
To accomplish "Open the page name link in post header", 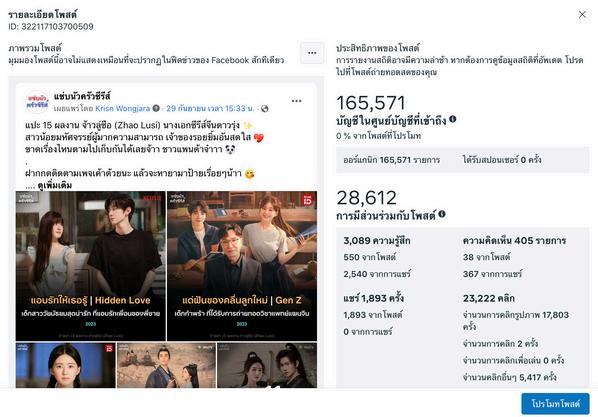I will tap(82, 96).
